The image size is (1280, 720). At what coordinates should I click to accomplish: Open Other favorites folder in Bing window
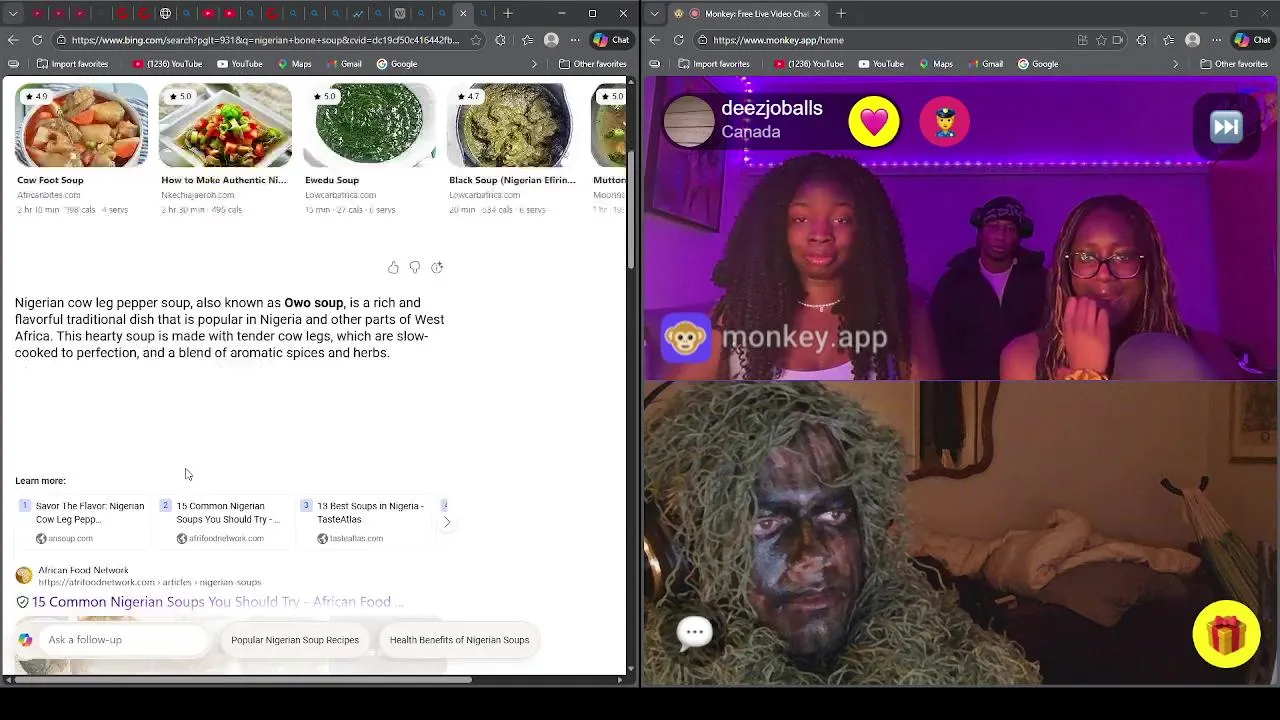coord(592,64)
